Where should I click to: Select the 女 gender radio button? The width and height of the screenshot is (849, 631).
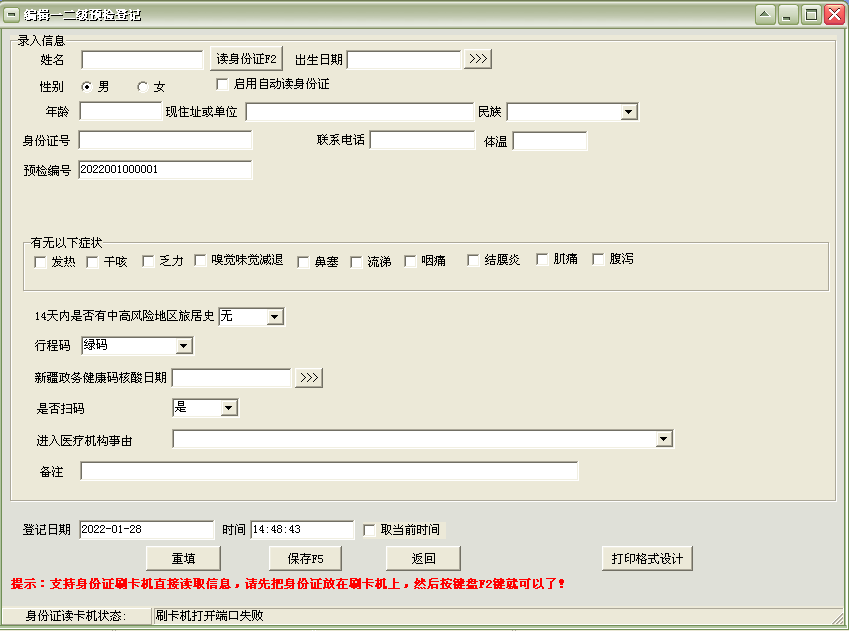point(142,87)
